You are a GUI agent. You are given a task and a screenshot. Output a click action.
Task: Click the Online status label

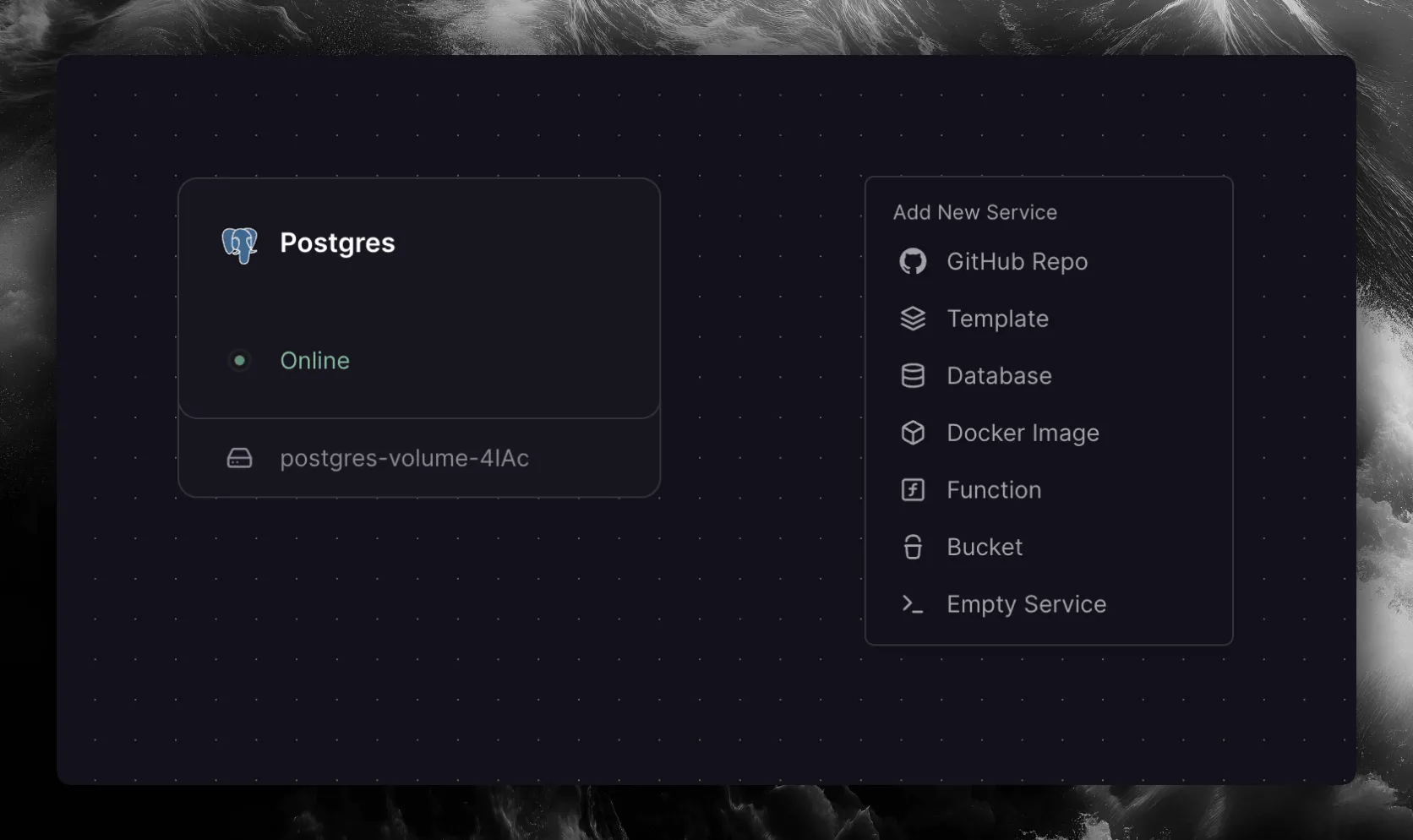click(x=314, y=361)
